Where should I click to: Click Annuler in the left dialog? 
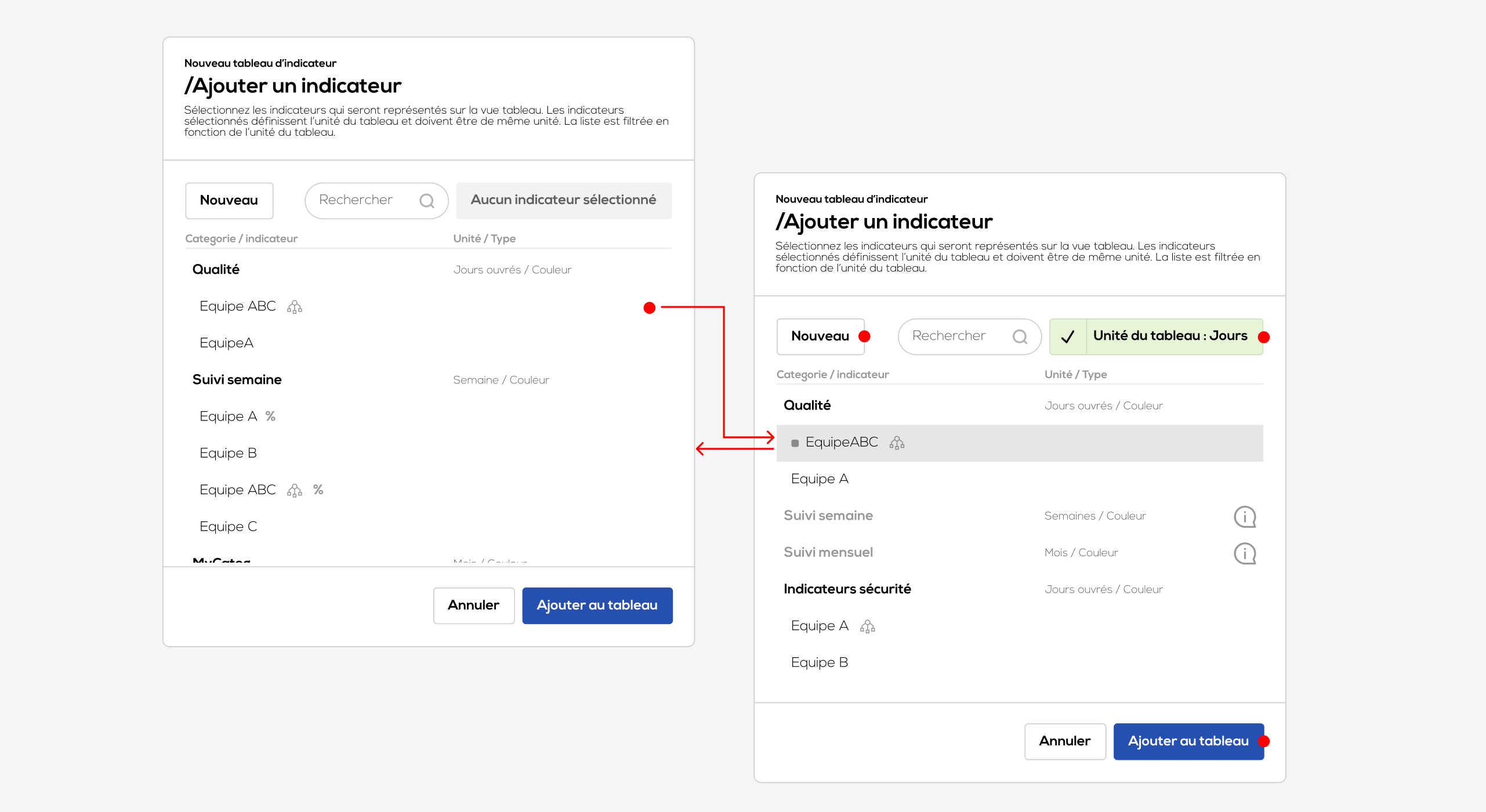click(473, 606)
